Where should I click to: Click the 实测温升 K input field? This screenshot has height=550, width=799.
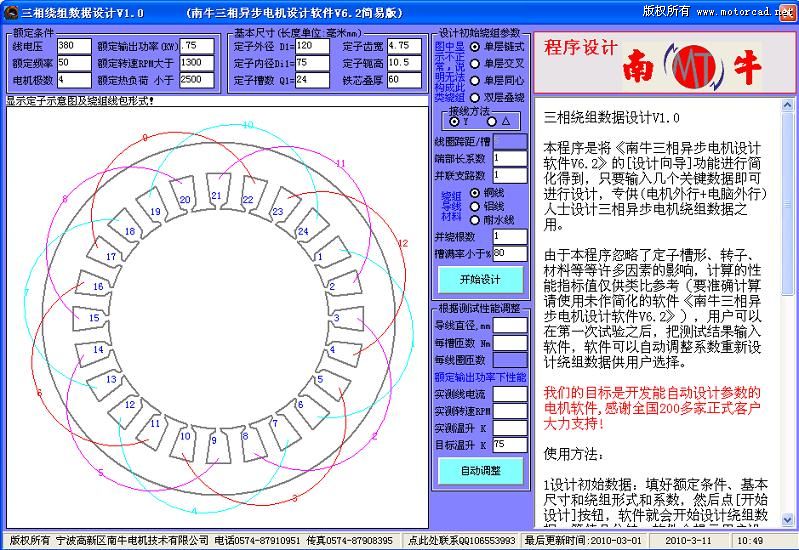pyautogui.click(x=510, y=428)
